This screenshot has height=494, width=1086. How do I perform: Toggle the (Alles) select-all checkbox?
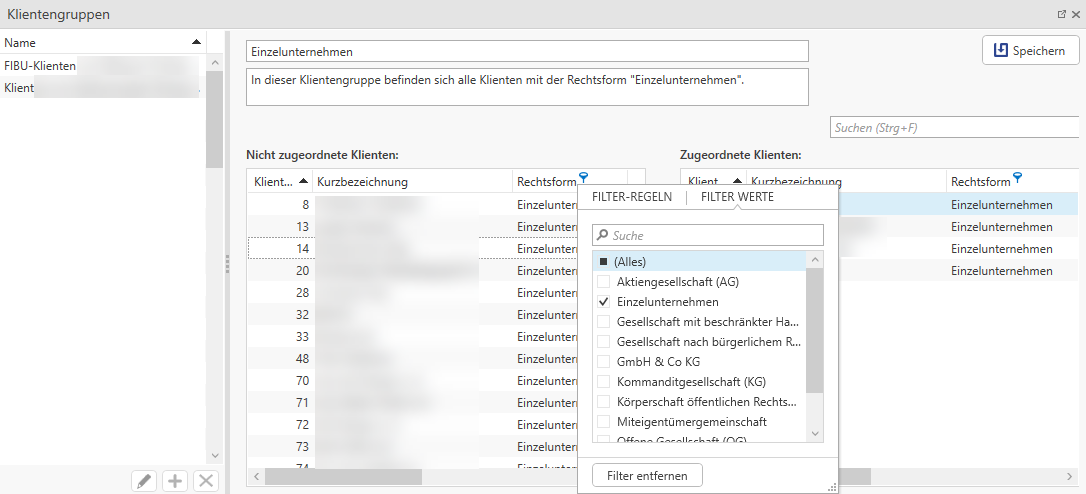603,262
